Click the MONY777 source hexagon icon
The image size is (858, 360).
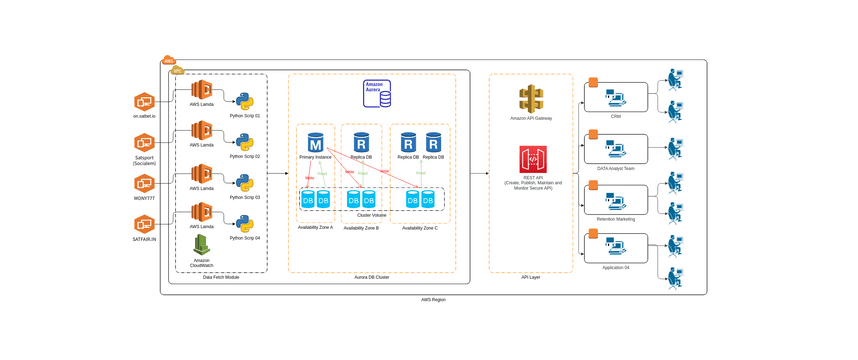[144, 183]
